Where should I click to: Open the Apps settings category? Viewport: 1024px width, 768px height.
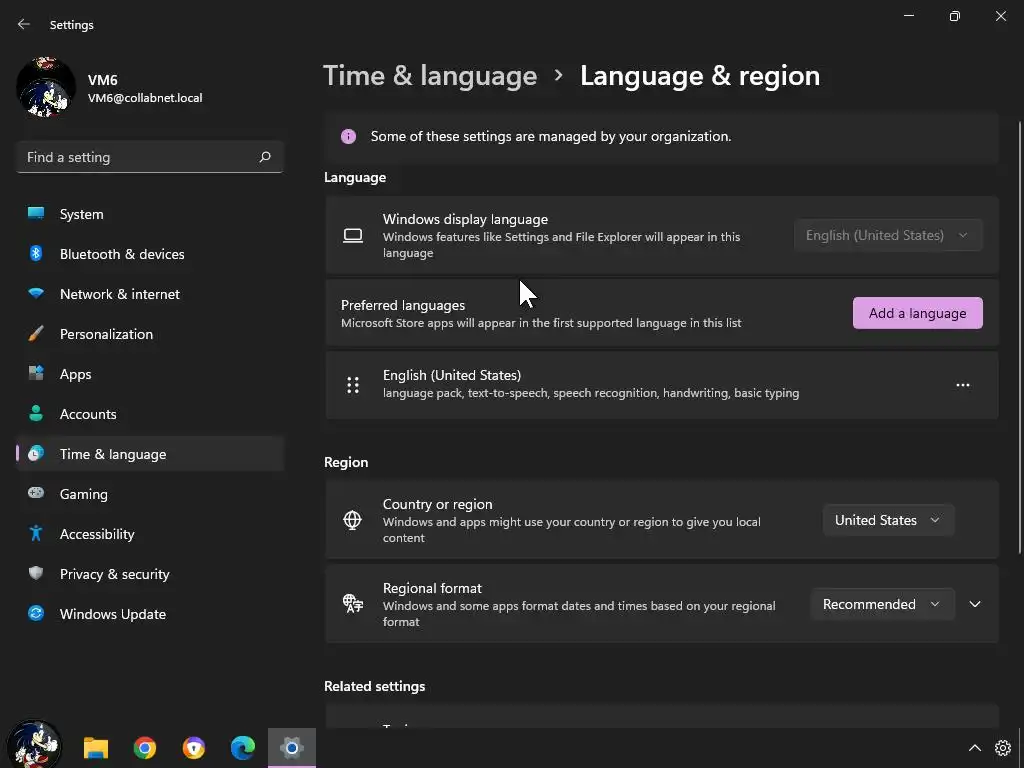tap(150, 374)
